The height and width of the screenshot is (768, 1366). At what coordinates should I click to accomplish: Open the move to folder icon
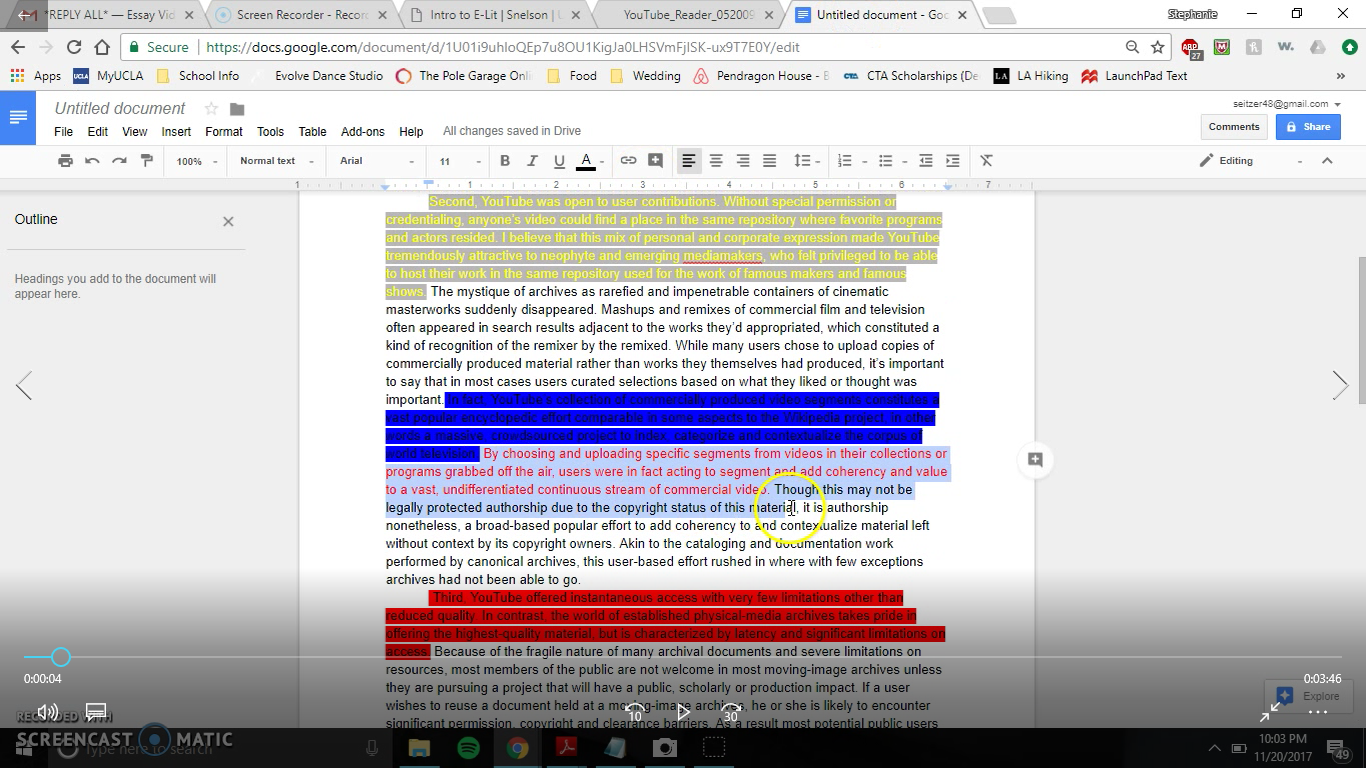click(237, 109)
